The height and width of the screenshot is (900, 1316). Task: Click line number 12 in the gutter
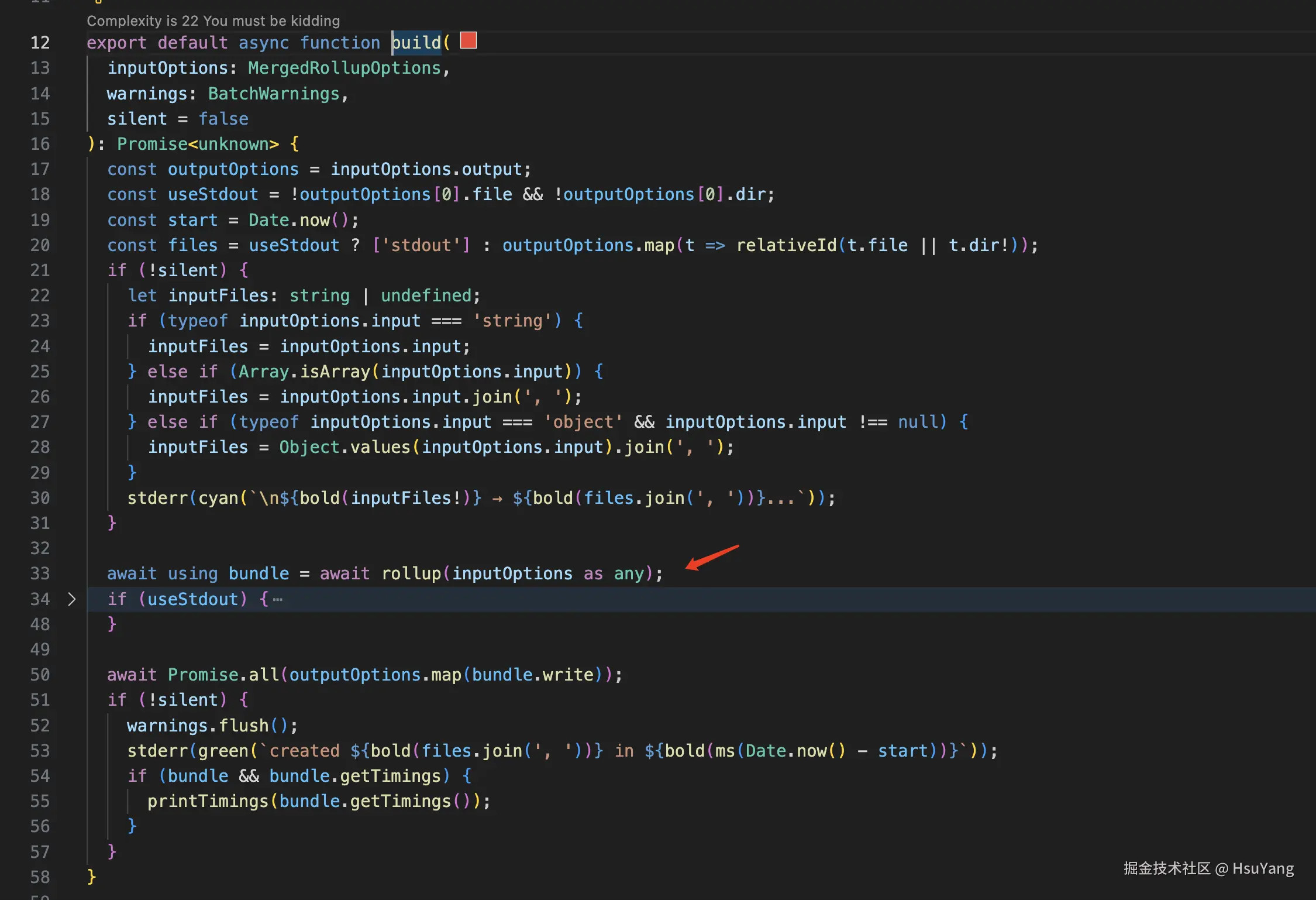40,43
